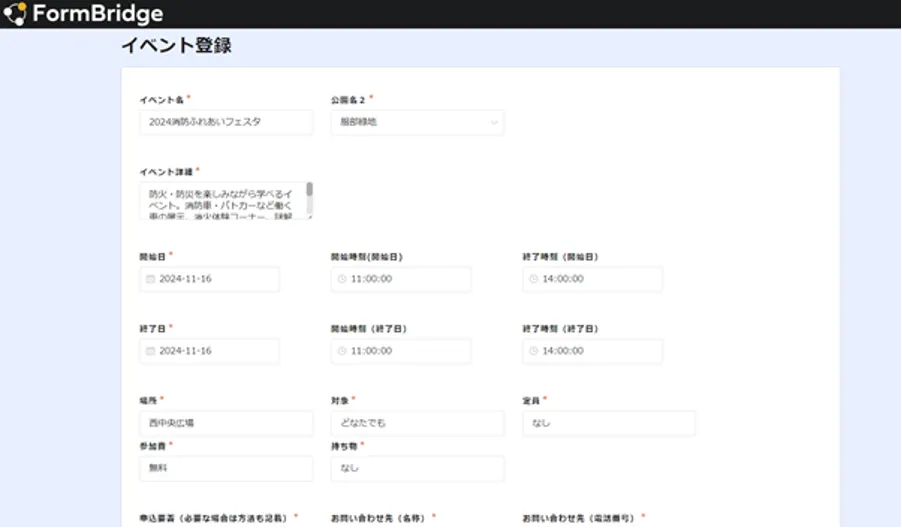Click the 2024-11-16 date in 開始日
Viewport: 902px width, 528px height.
click(x=186, y=279)
